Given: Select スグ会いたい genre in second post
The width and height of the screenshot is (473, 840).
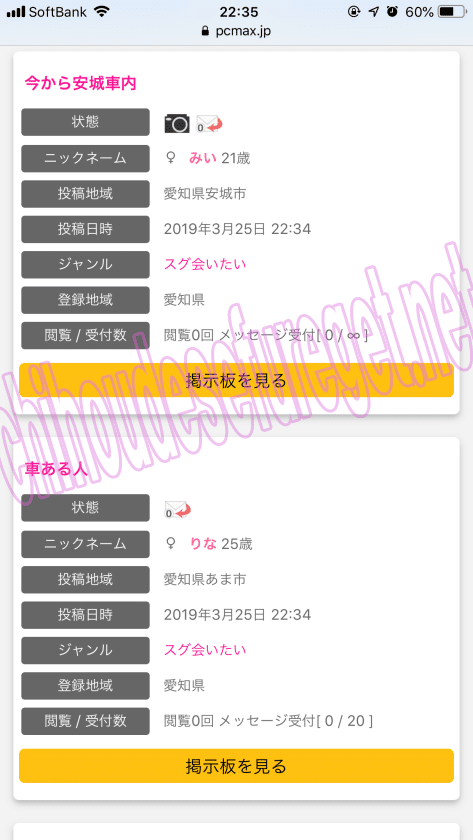Looking at the screenshot, I should (x=205, y=650).
